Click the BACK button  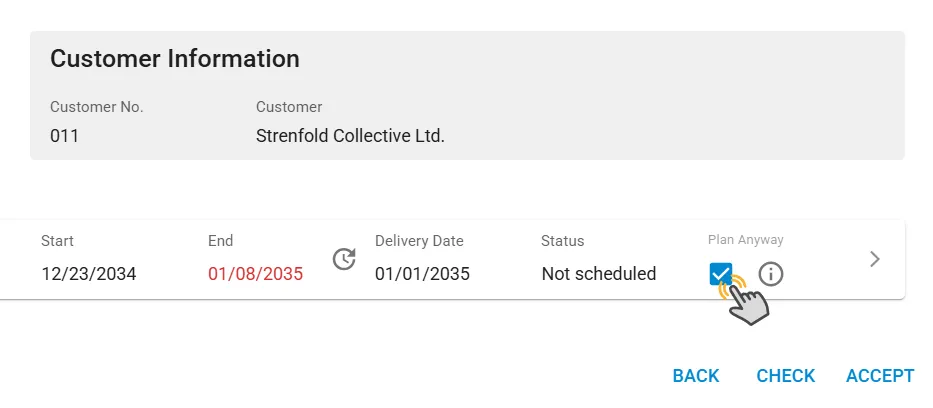[696, 376]
